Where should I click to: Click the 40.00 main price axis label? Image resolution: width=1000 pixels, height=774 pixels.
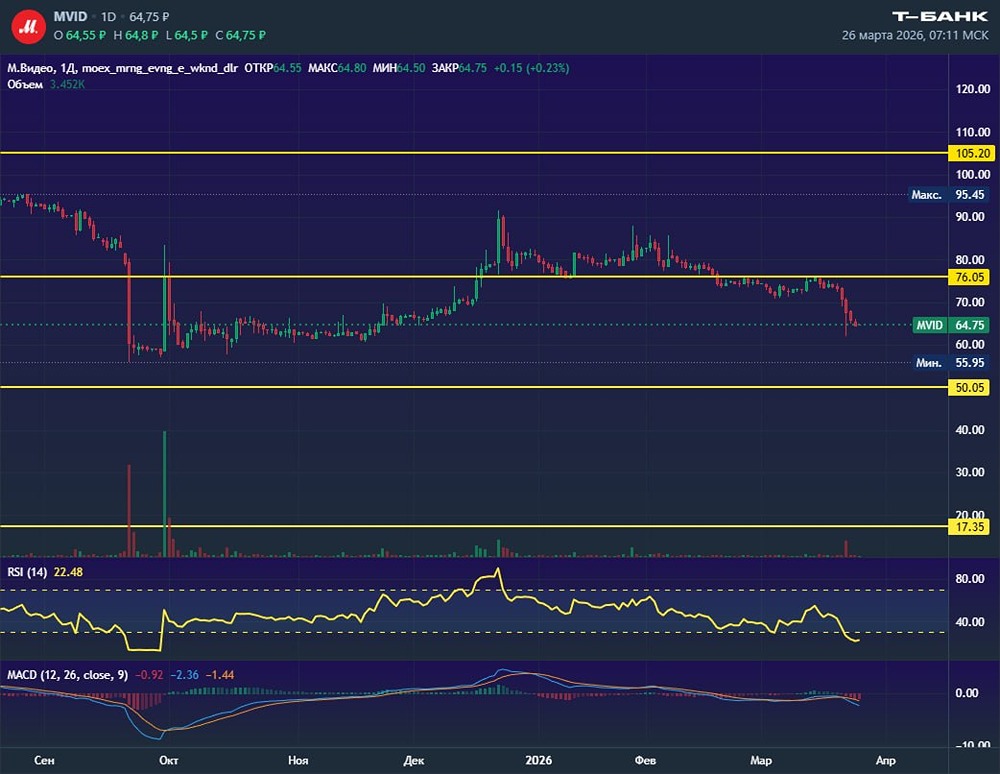tap(970, 430)
